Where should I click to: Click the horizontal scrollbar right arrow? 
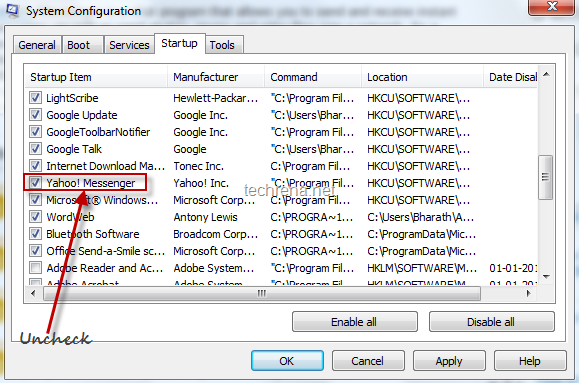[x=528, y=294]
